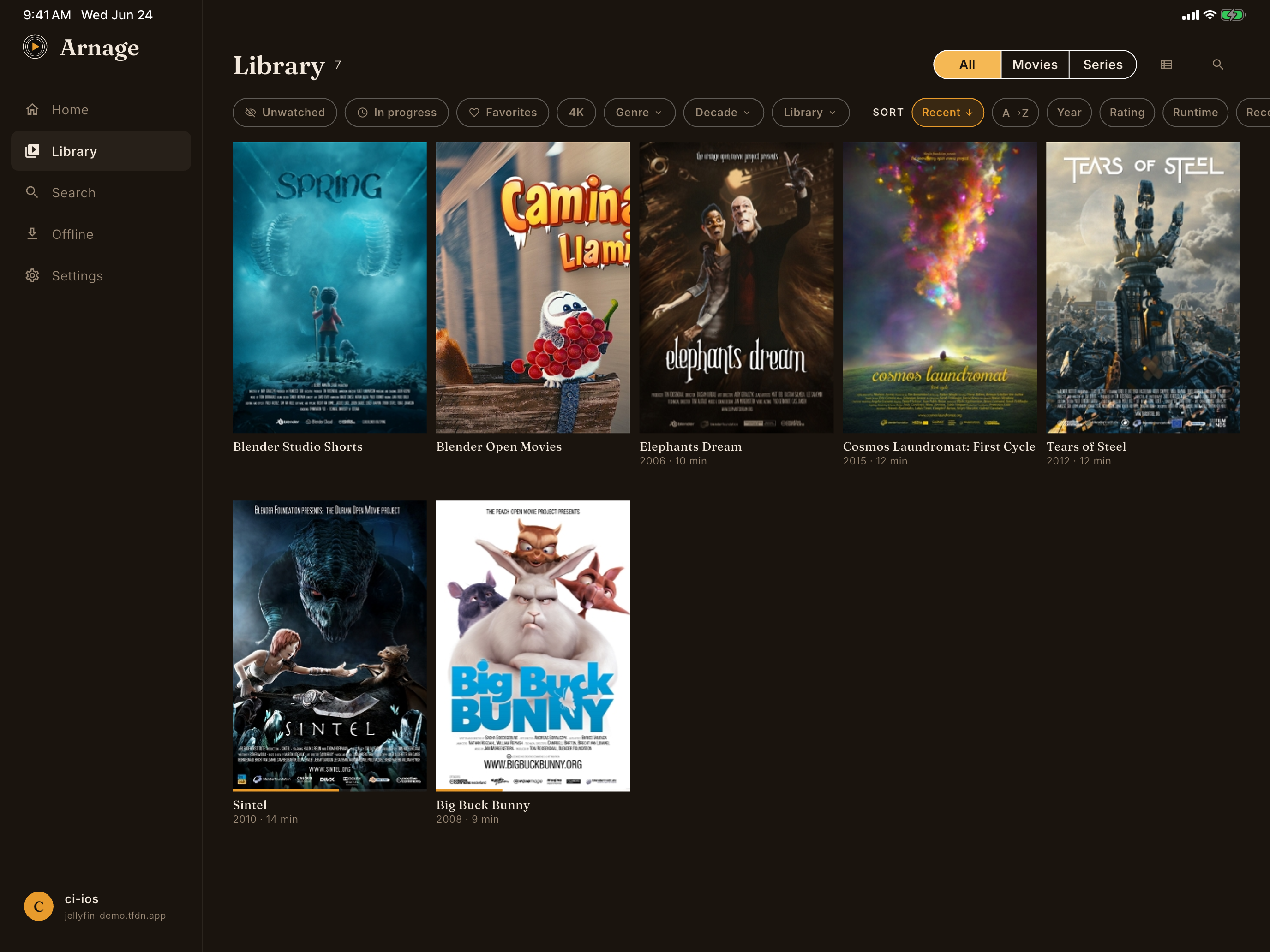Click the "2008 · 9 min" metadata

[x=467, y=819]
